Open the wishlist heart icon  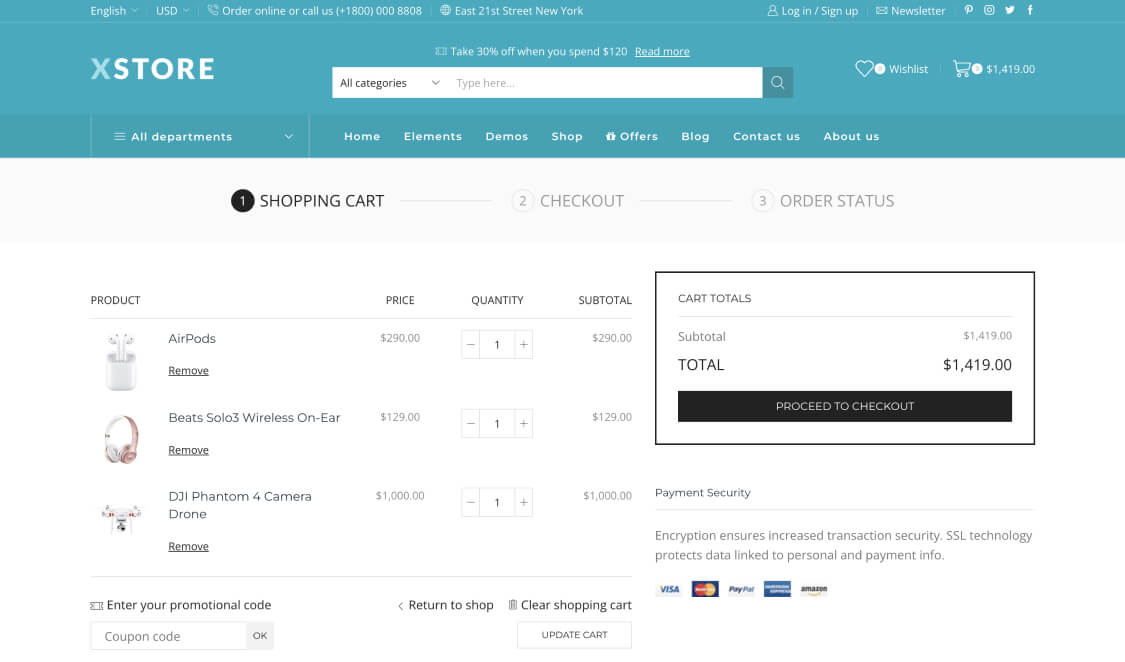tap(864, 69)
